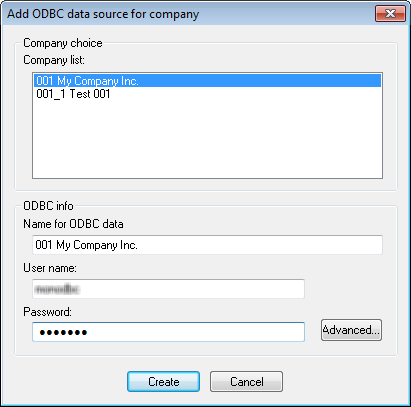This screenshot has height=407, width=411.
Task: Click the Name for ODBC data label
Action: [x=73, y=224]
